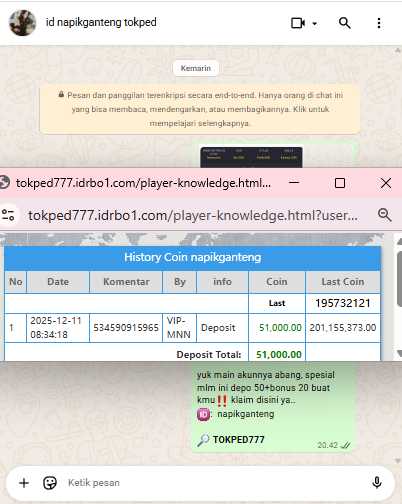402x504 pixels.
Task: Click the 'Date' column header
Action: pyautogui.click(x=58, y=282)
